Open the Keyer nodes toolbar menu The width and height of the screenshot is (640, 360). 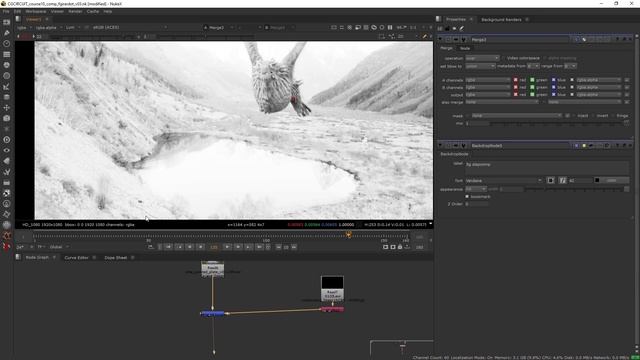7,86
